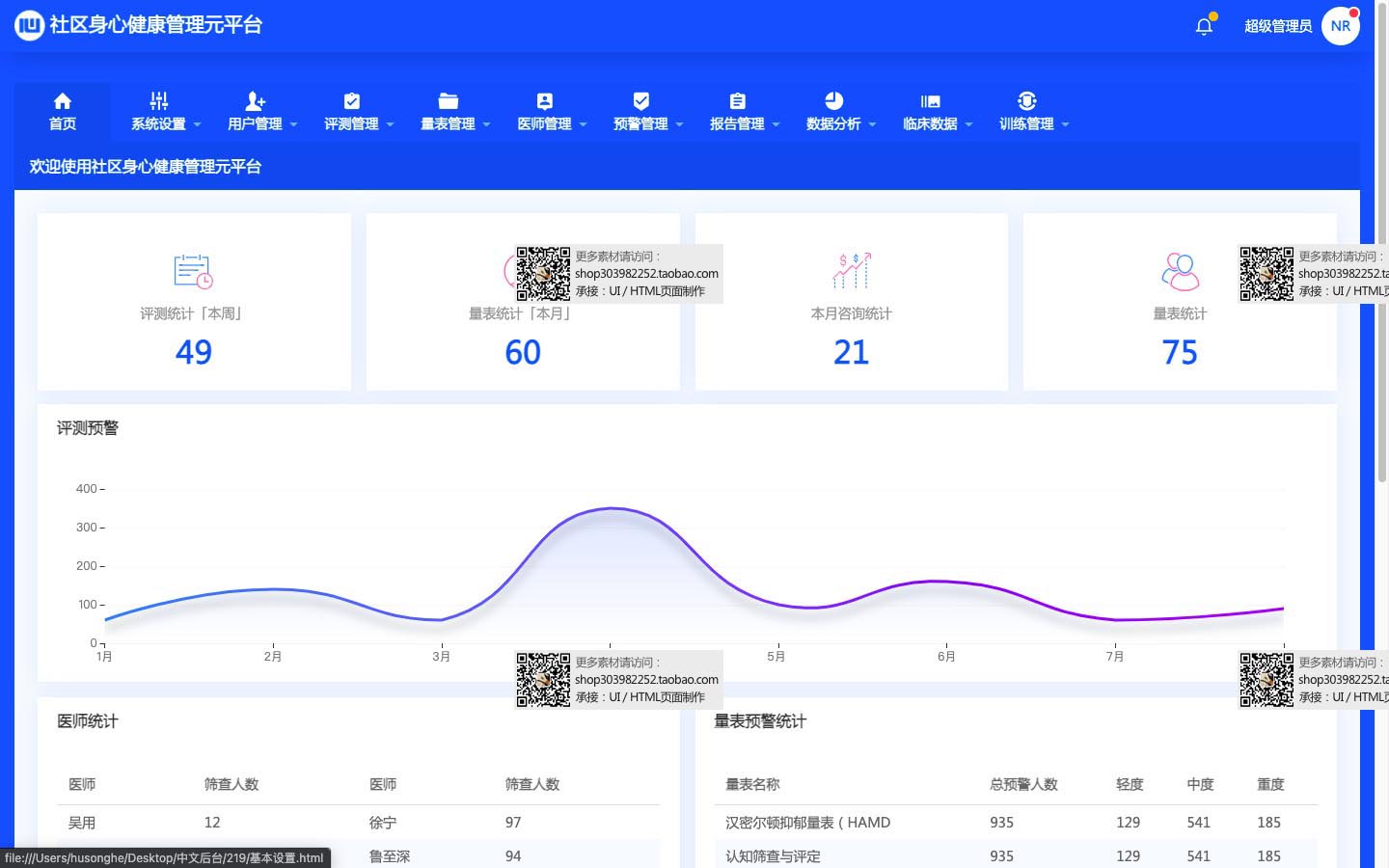Expand the 预警管理 dropdown arrow
Viewport: 1389px width, 868px height.
point(680,124)
